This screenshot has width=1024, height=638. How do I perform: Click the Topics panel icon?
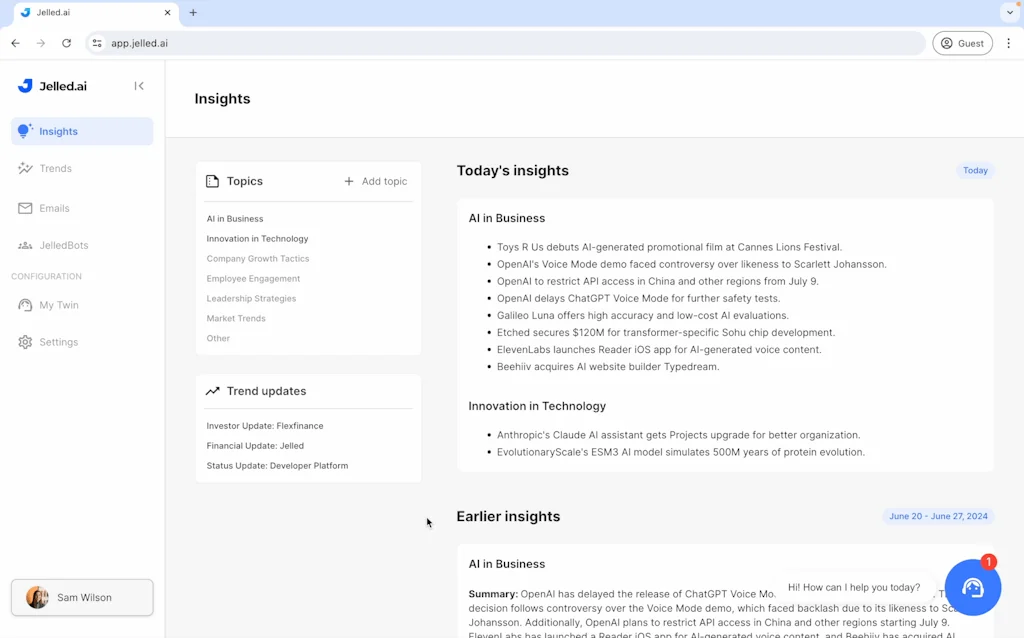(212, 181)
